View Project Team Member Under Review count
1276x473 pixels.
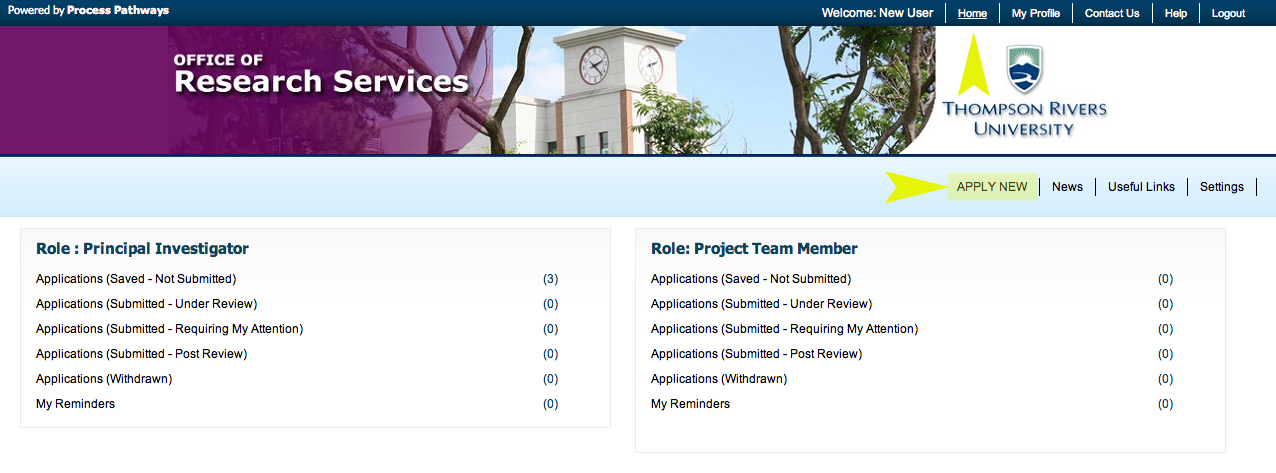click(x=1165, y=304)
